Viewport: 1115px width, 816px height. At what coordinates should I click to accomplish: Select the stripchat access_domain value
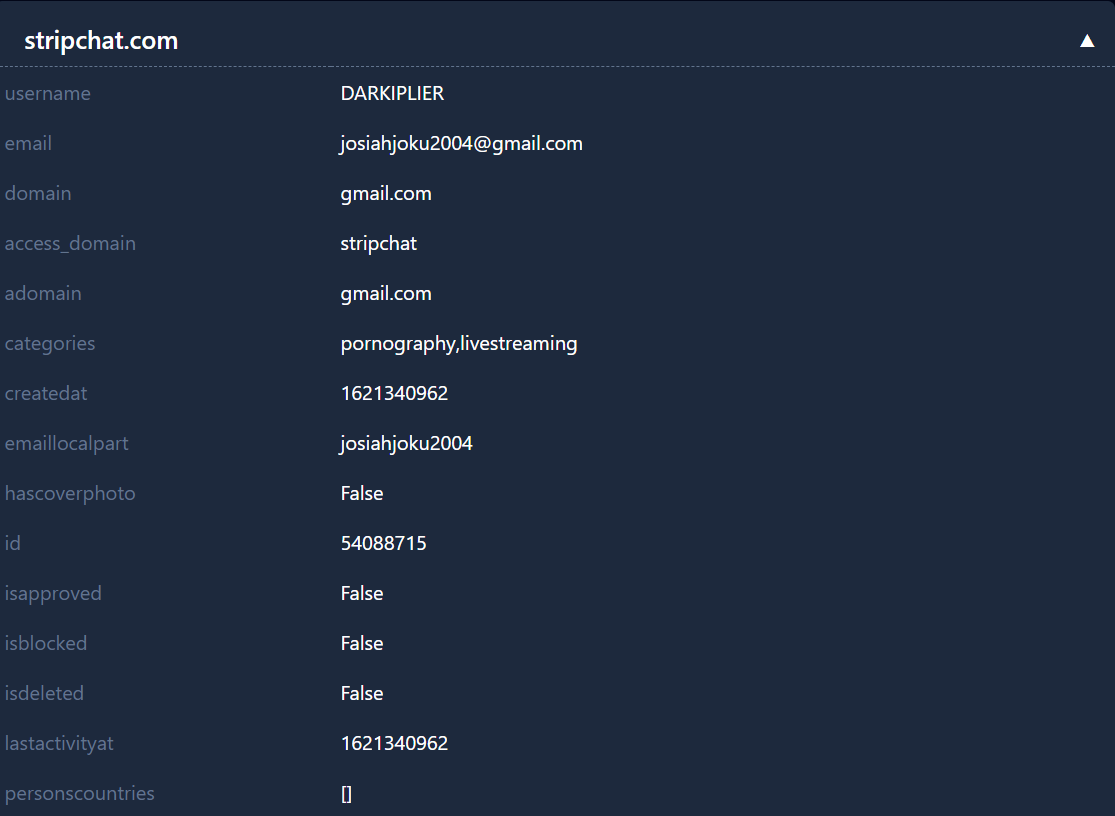[378, 244]
